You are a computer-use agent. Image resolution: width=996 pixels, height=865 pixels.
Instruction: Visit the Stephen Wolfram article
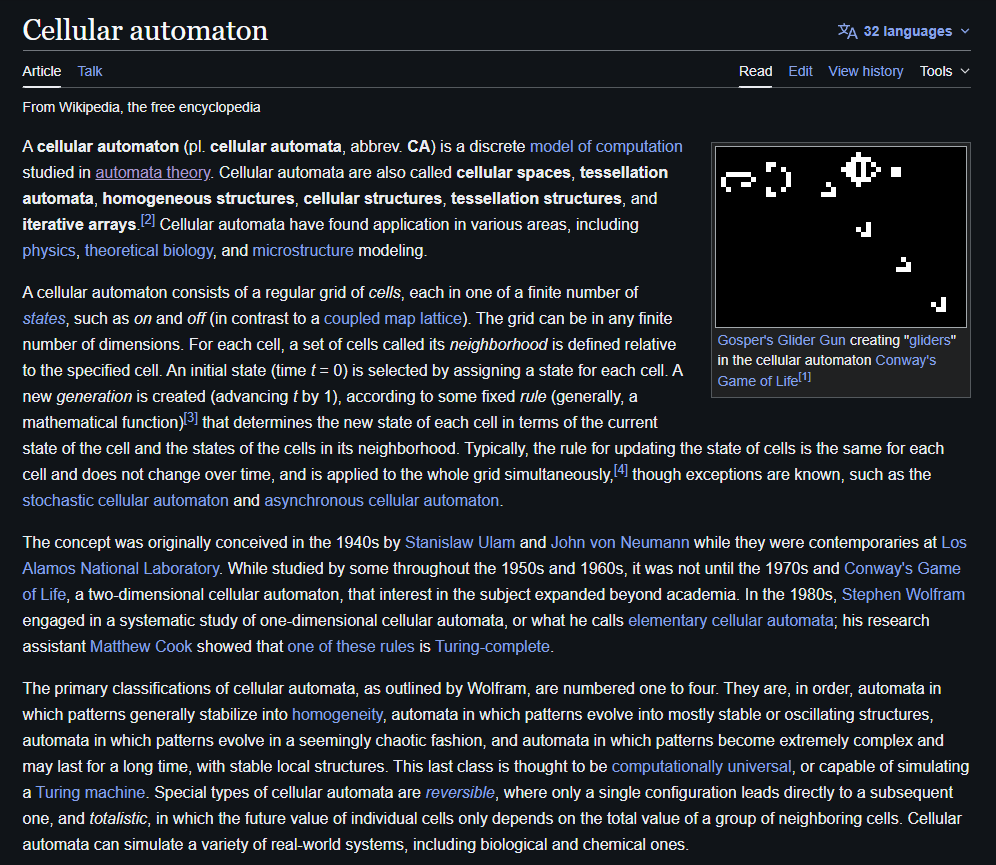click(903, 594)
